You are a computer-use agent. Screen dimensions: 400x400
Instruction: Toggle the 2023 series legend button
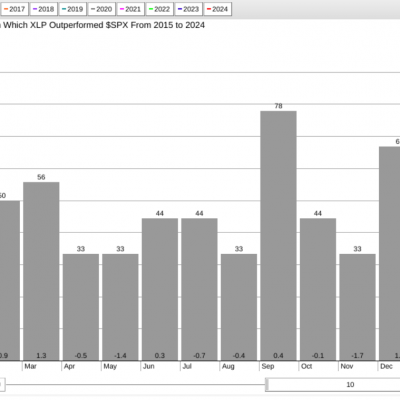pyautogui.click(x=189, y=9)
